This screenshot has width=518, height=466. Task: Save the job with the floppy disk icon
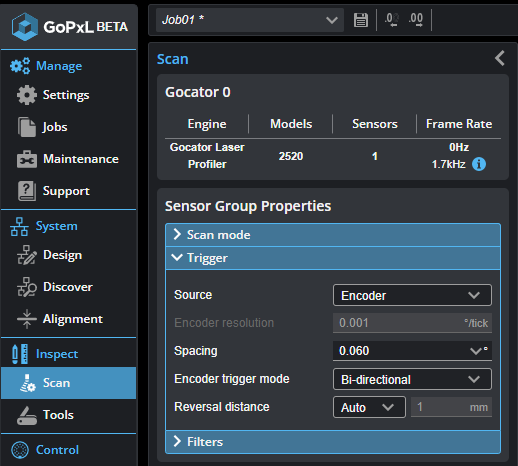click(361, 20)
